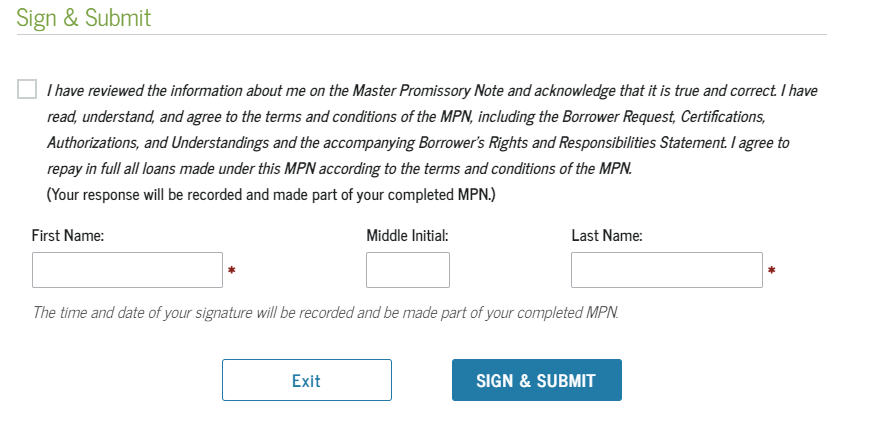The width and height of the screenshot is (869, 421).
Task: Click the First Name input field
Action: click(x=127, y=270)
